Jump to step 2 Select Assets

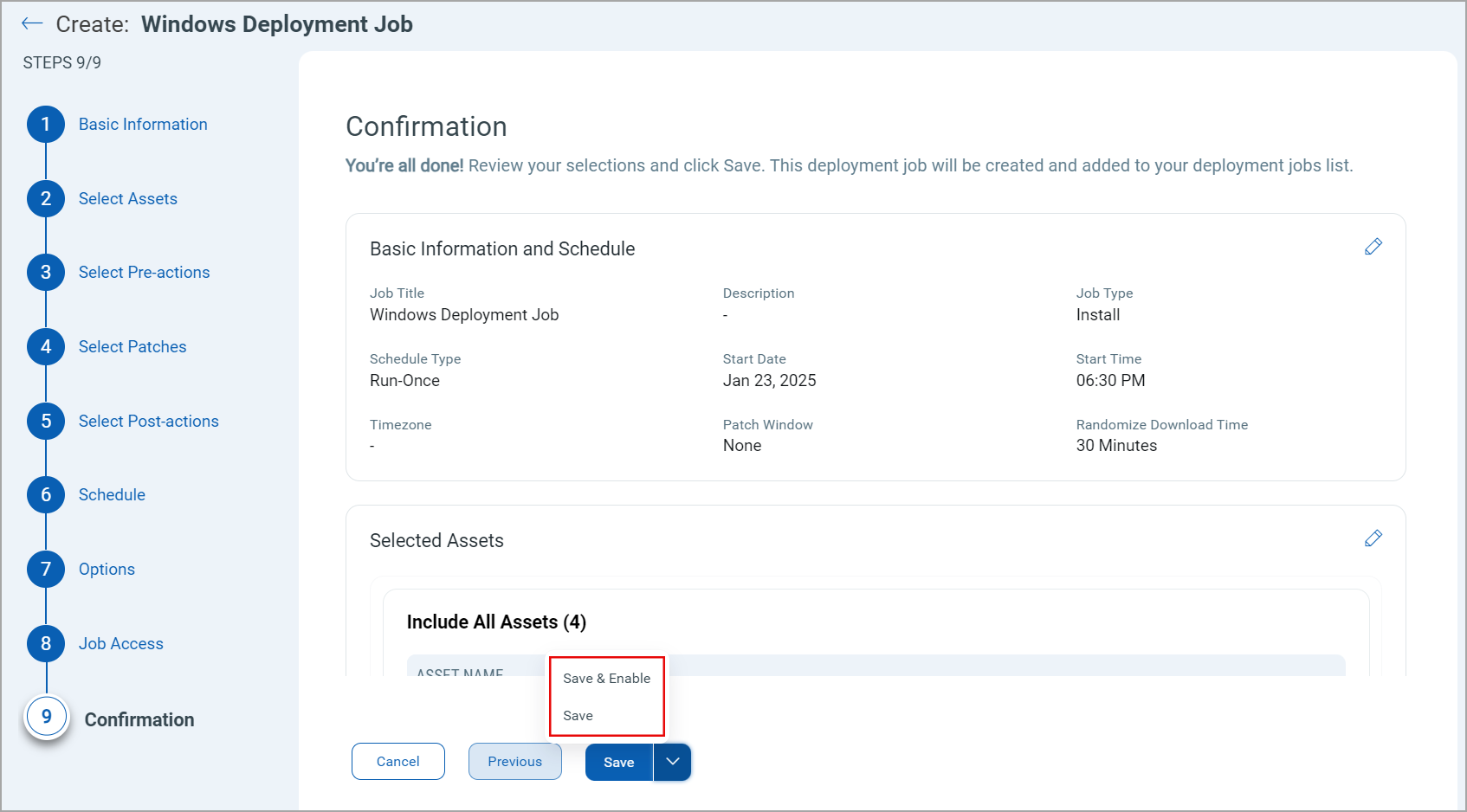point(45,198)
